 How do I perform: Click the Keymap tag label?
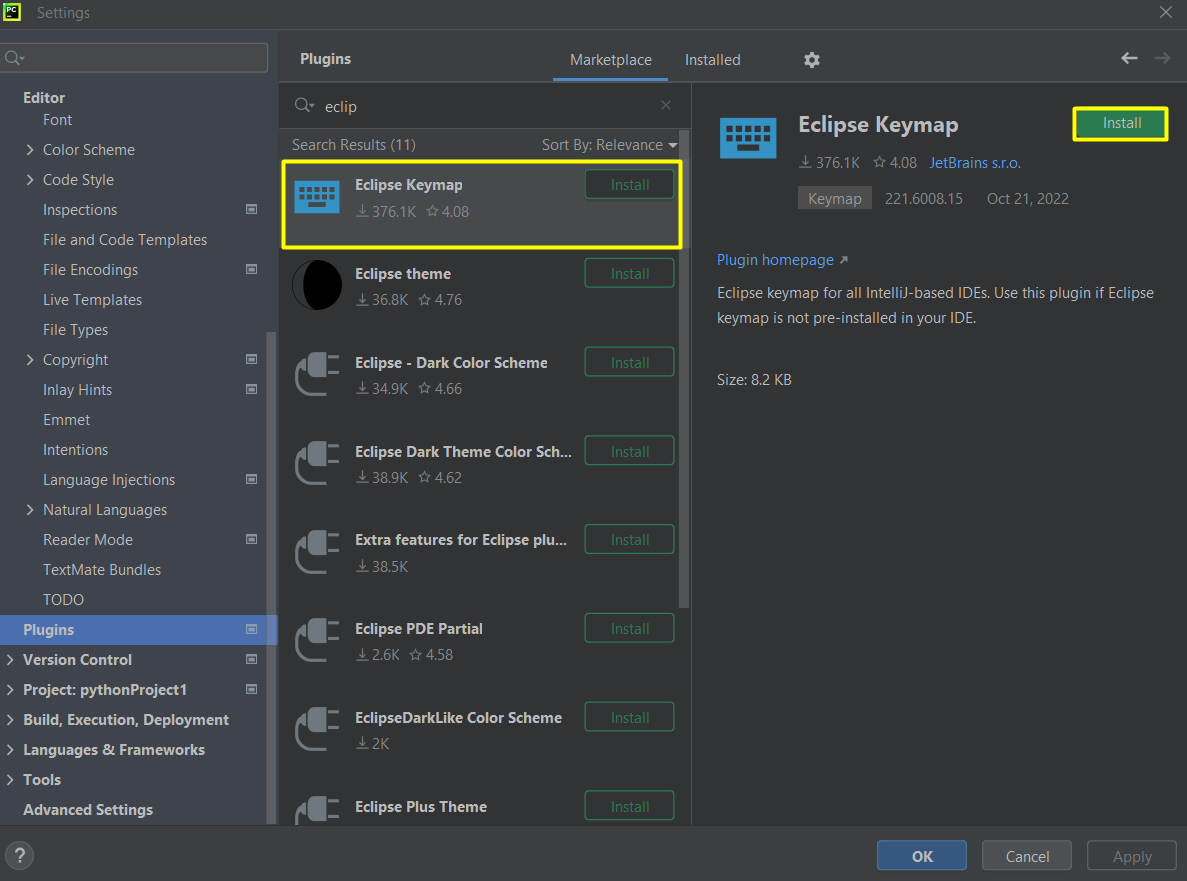[x=834, y=198]
